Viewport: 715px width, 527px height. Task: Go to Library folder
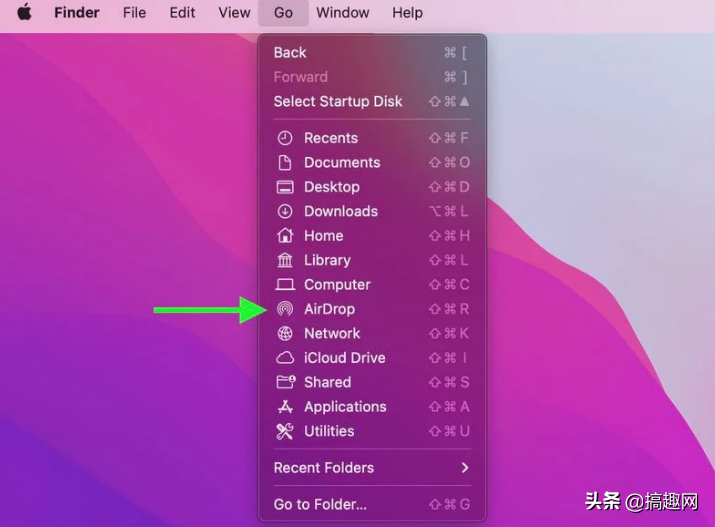click(x=372, y=260)
